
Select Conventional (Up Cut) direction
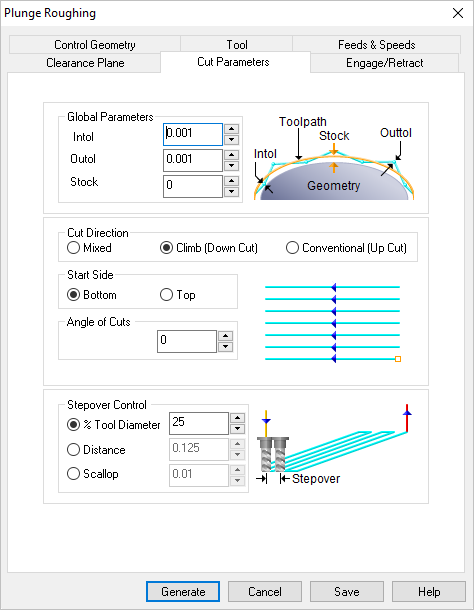tap(346, 248)
